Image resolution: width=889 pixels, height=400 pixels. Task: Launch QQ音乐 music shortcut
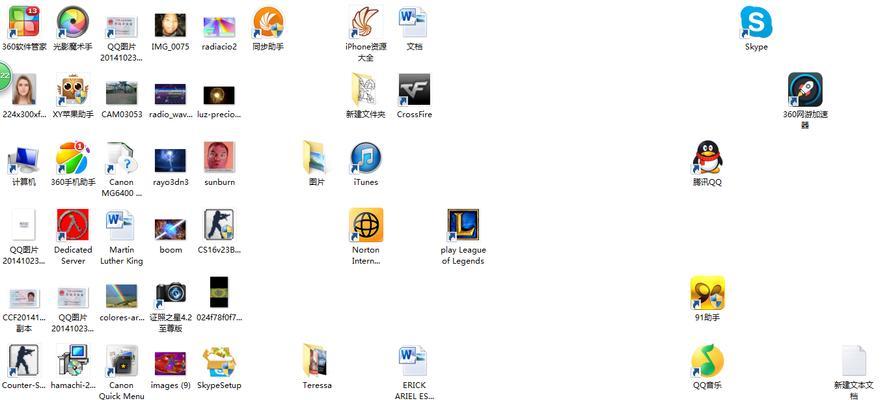pos(707,360)
